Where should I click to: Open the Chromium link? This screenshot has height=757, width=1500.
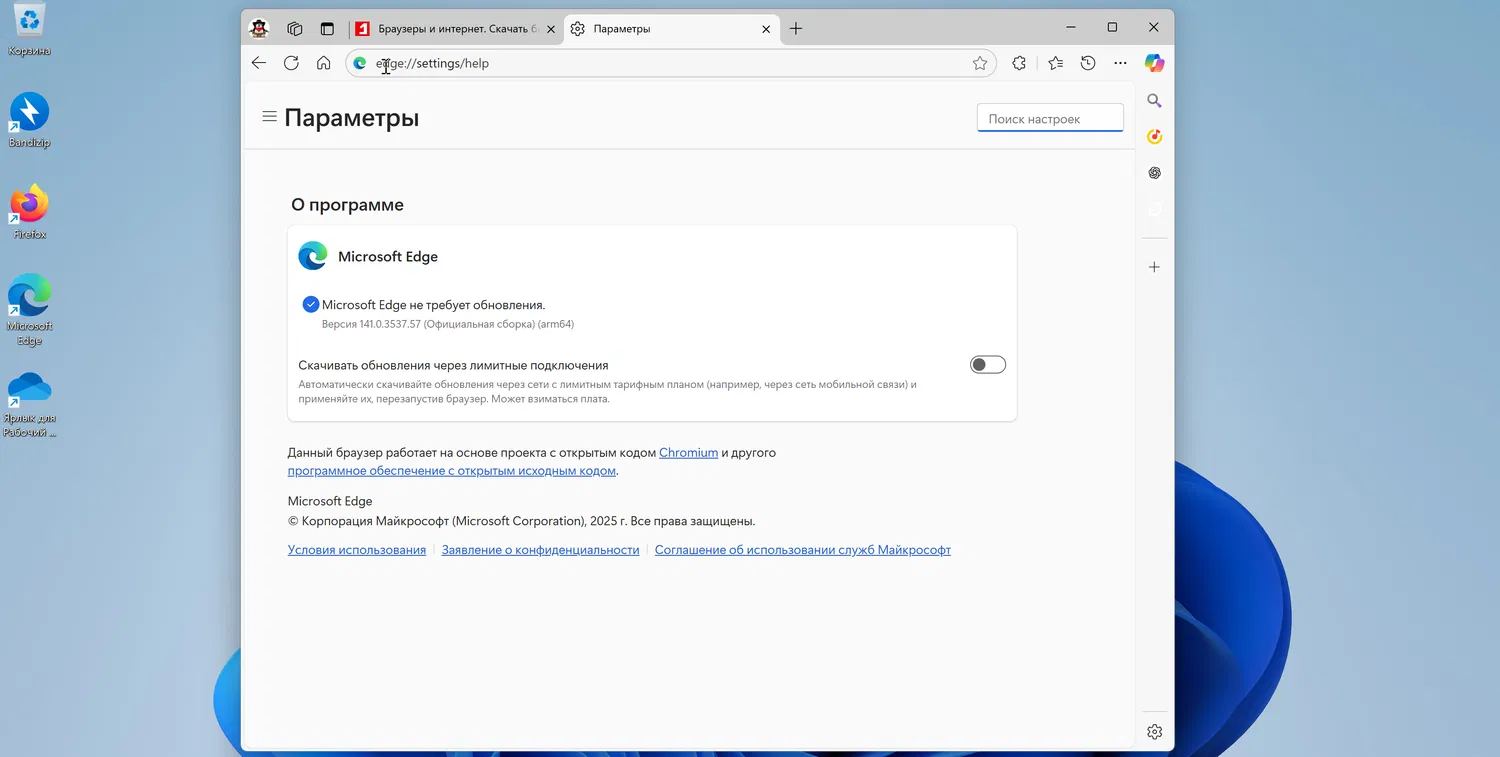(688, 453)
